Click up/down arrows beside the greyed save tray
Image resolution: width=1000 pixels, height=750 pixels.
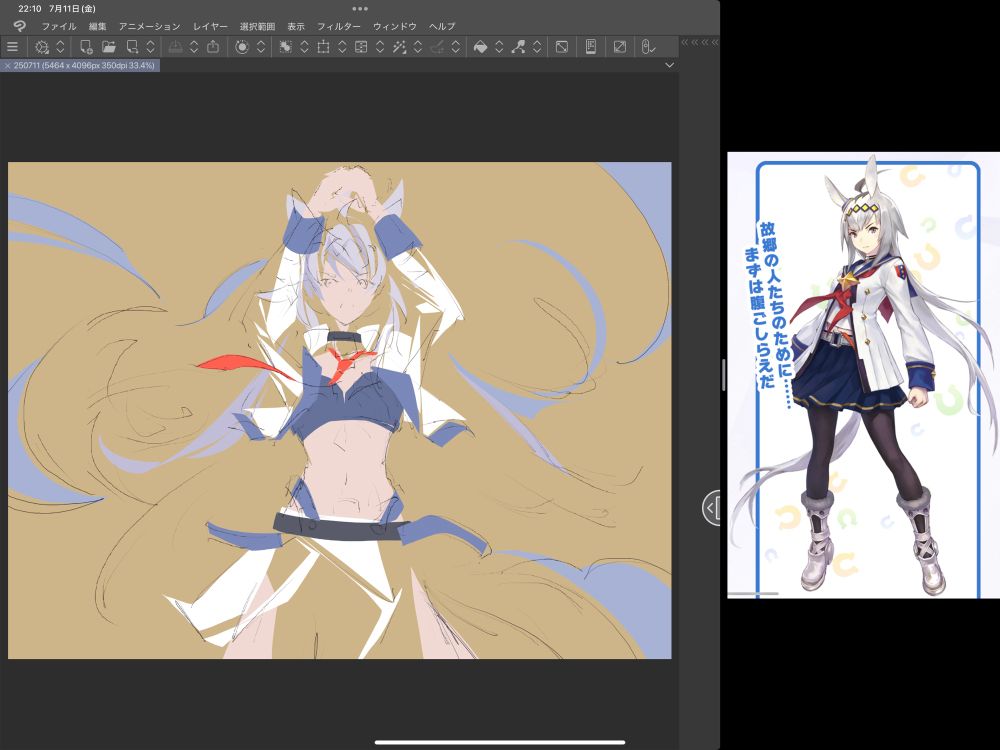pos(194,47)
